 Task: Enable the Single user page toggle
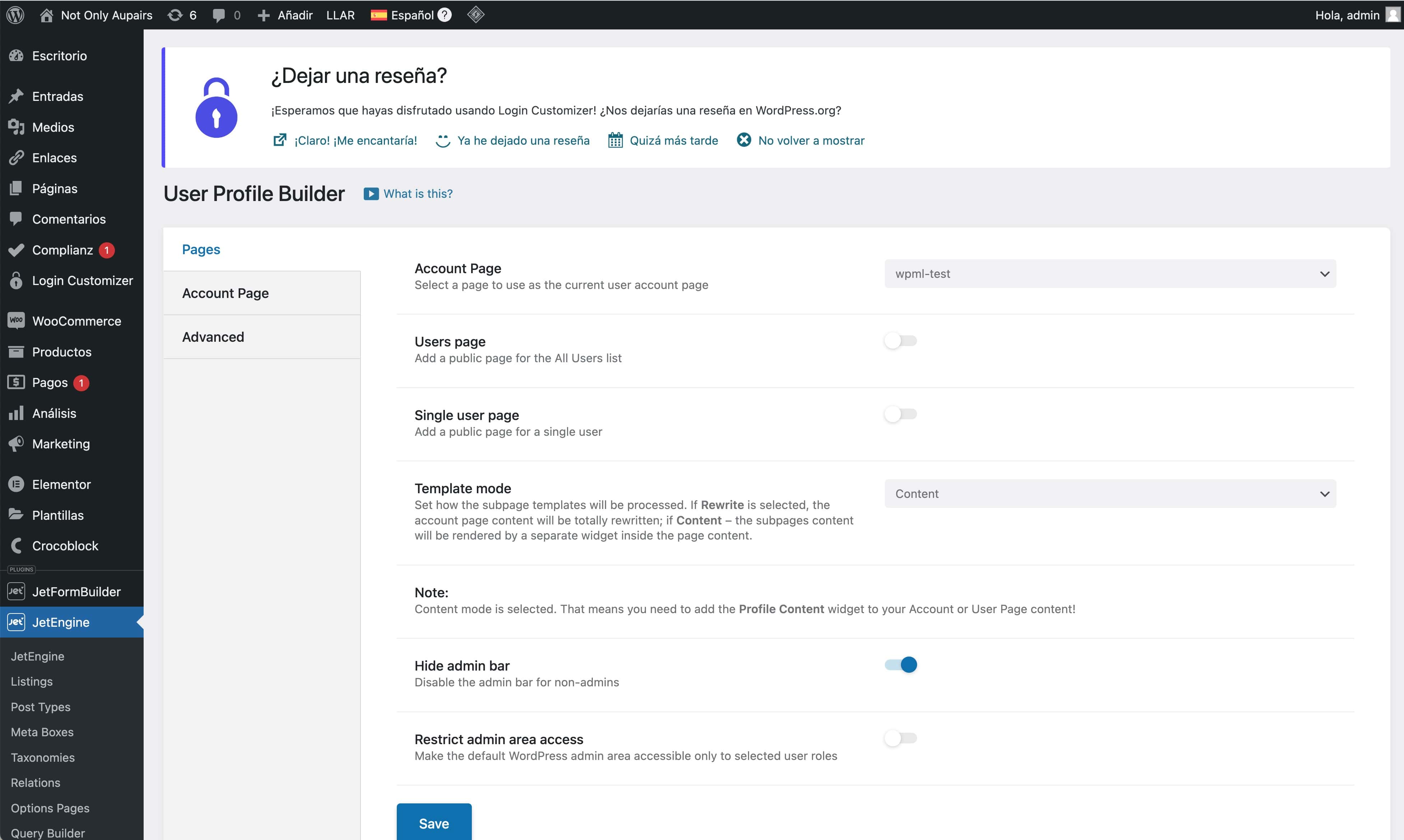point(901,414)
